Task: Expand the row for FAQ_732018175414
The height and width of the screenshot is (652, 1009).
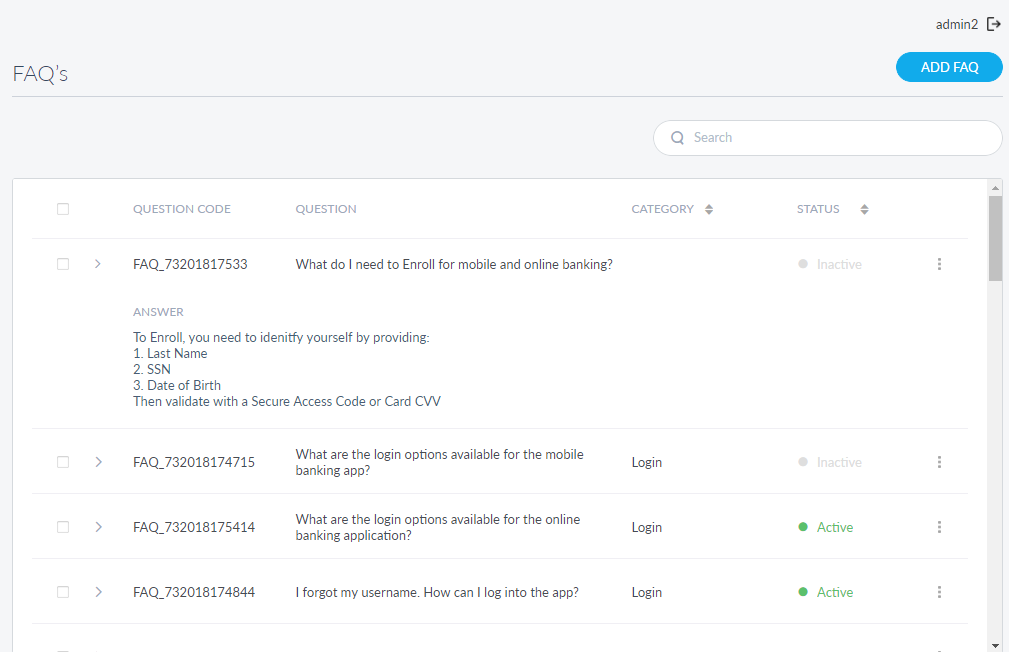Action: point(98,527)
